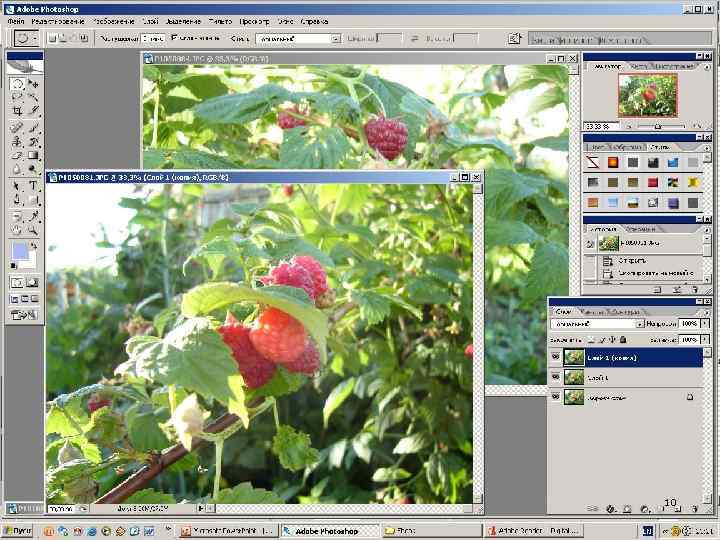
Task: Open the Слой menu
Action: (150, 21)
